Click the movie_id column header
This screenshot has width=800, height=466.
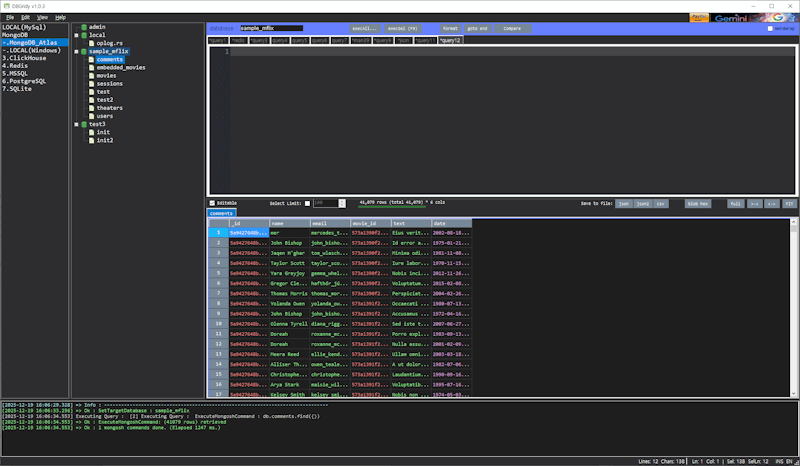370,224
